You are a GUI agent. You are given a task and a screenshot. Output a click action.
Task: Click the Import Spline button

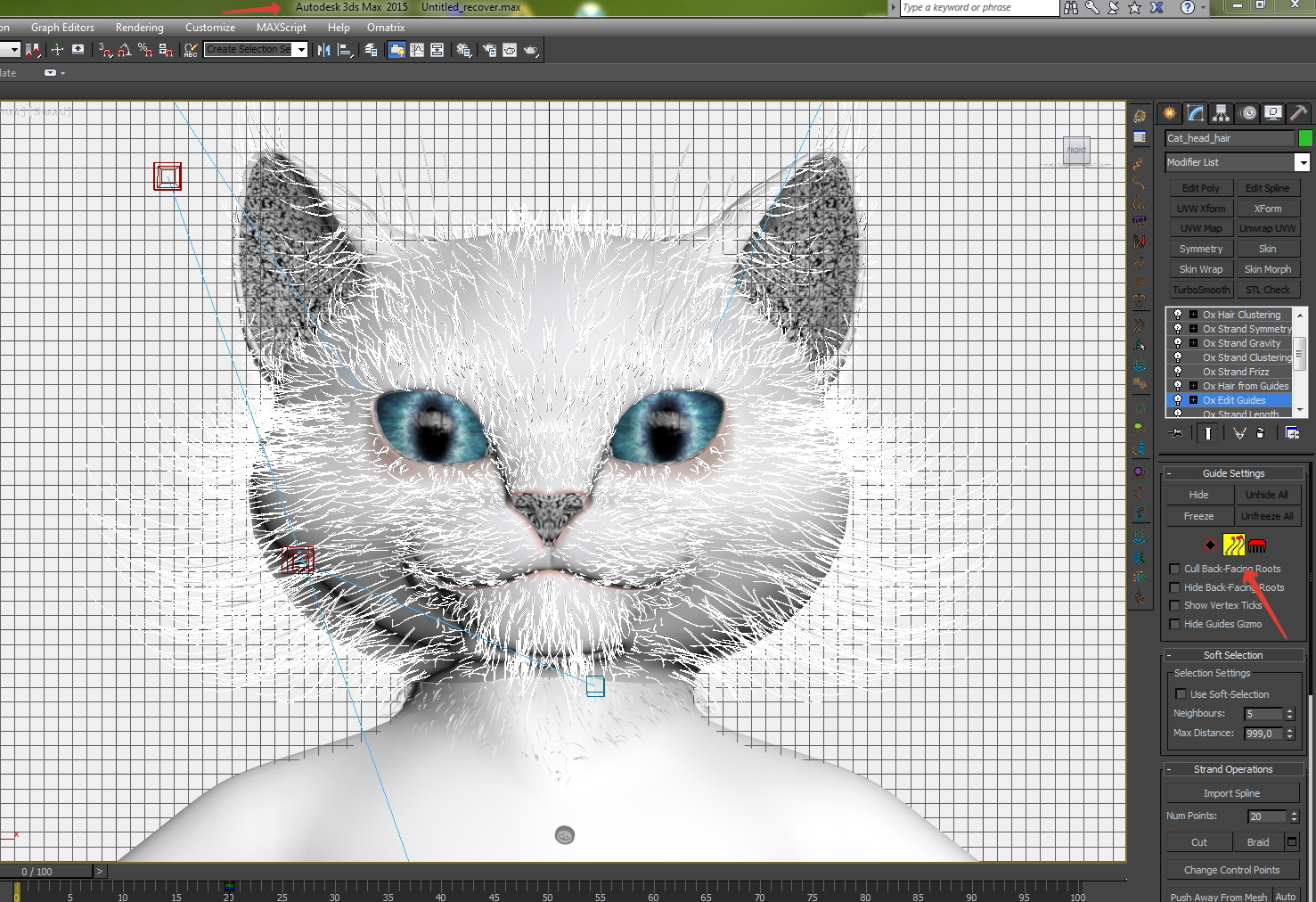(x=1231, y=793)
